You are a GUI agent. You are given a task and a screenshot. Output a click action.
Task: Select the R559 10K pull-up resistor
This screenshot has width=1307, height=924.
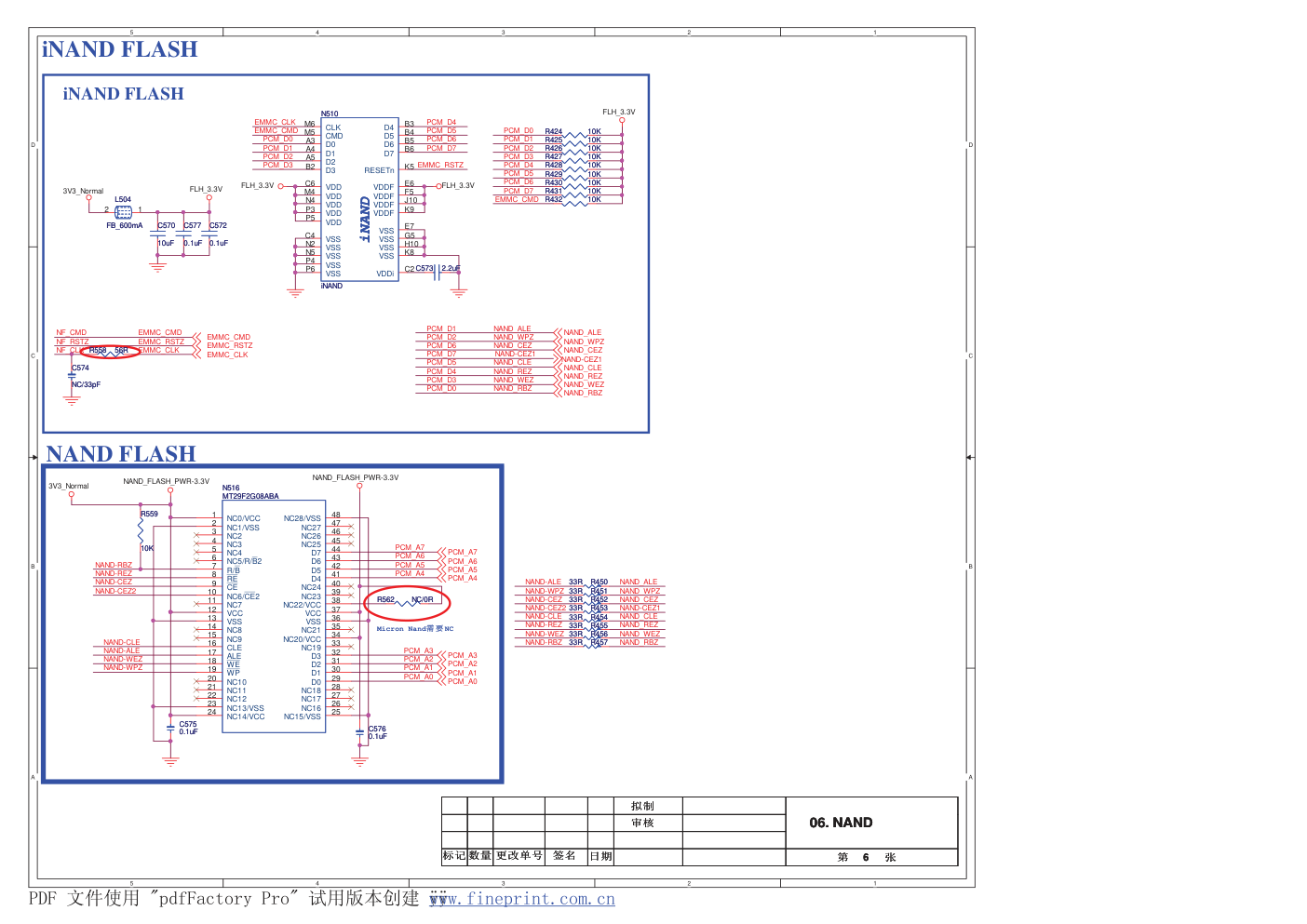click(x=141, y=530)
